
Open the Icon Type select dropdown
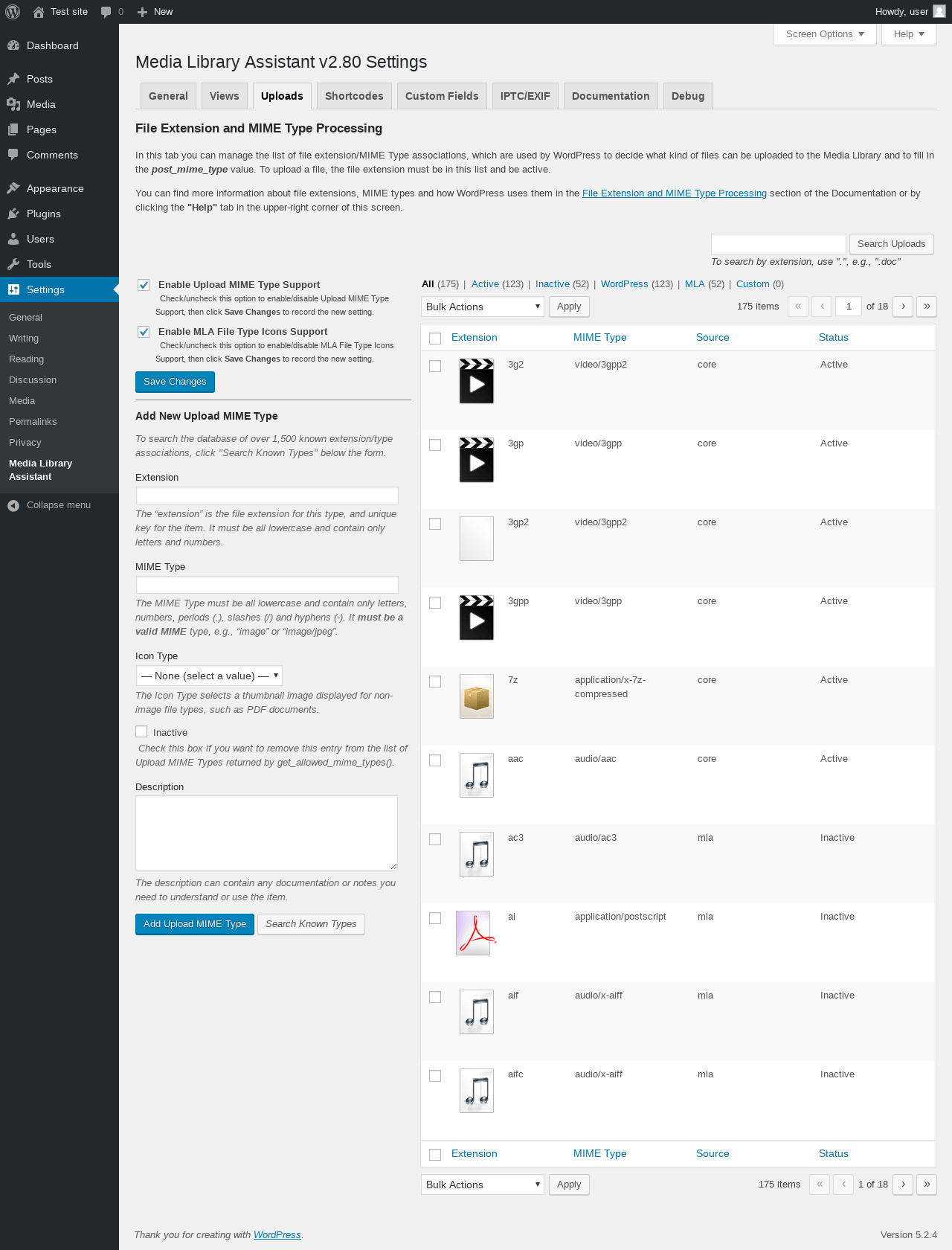(x=209, y=676)
